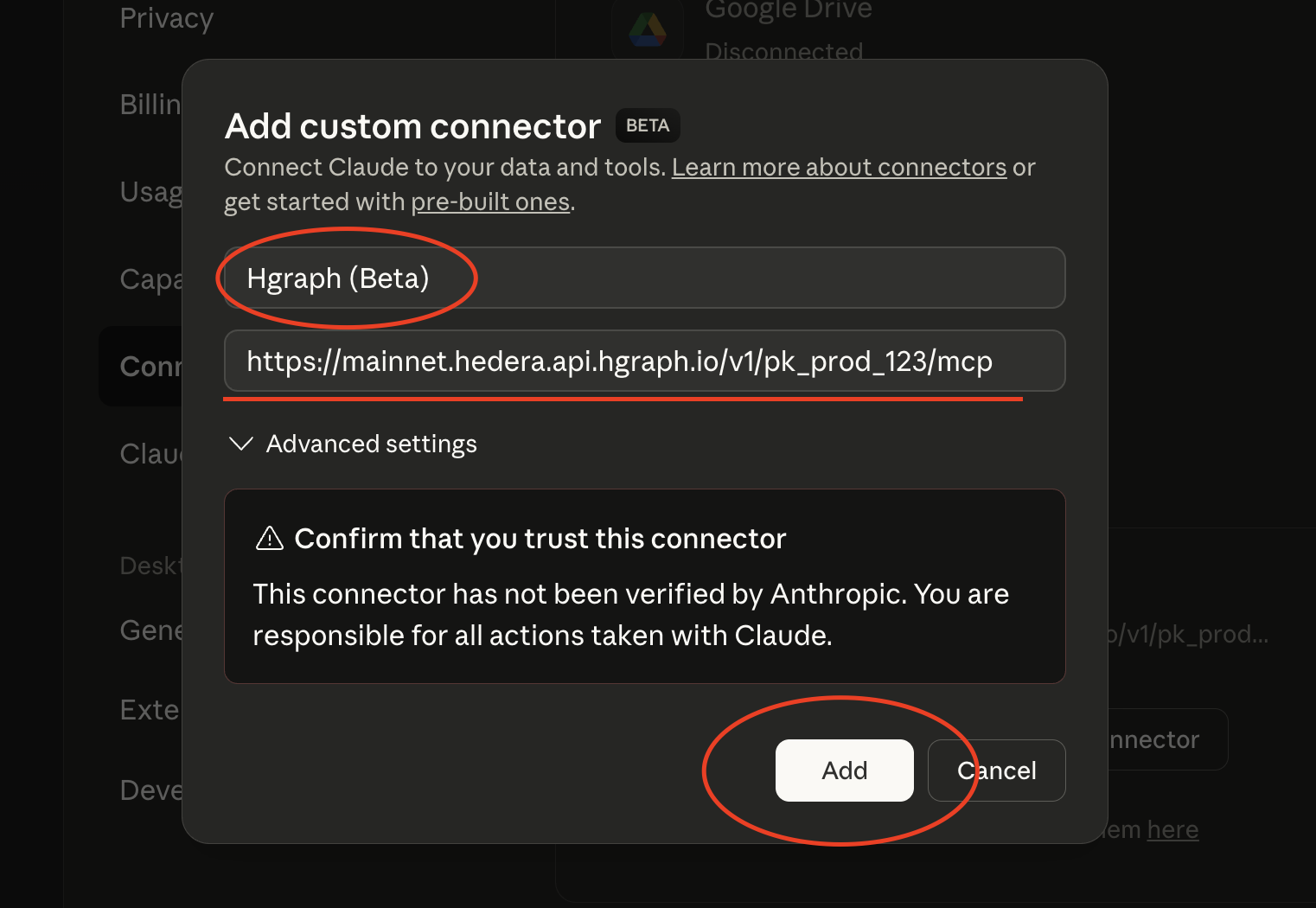Collapse the Advanced settings chevron

coord(240,444)
